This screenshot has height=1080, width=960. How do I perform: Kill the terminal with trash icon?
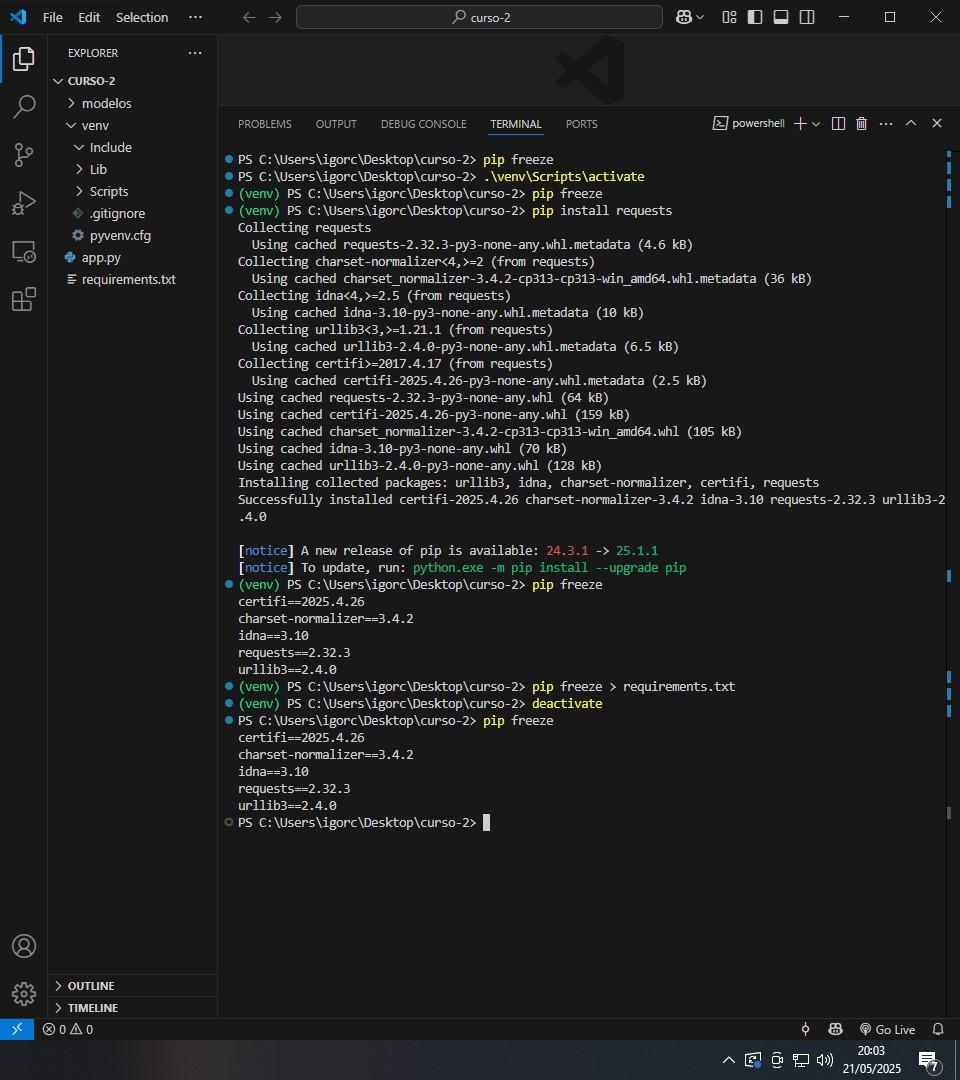point(861,124)
